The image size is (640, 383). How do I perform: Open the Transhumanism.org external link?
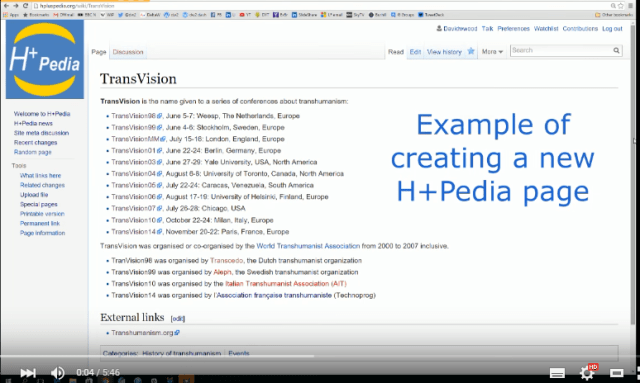click(x=145, y=333)
